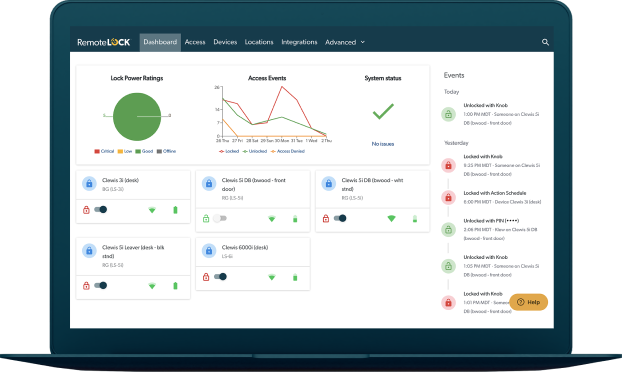Screen dimensions: 622x372
Task: Click red locked status icon on Clewis Si Leaver card
Action: pyautogui.click(x=86, y=286)
